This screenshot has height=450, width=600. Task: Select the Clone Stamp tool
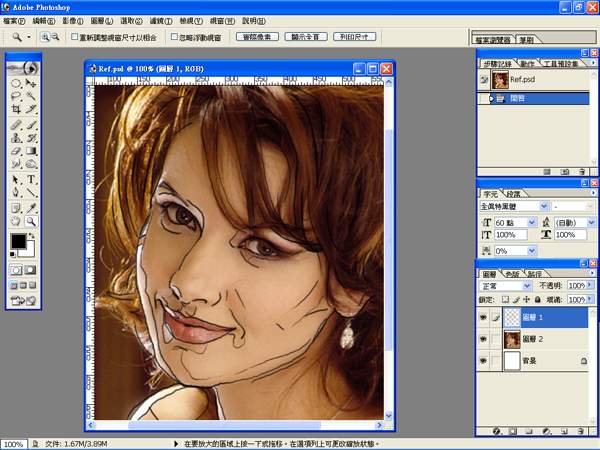[x=16, y=138]
